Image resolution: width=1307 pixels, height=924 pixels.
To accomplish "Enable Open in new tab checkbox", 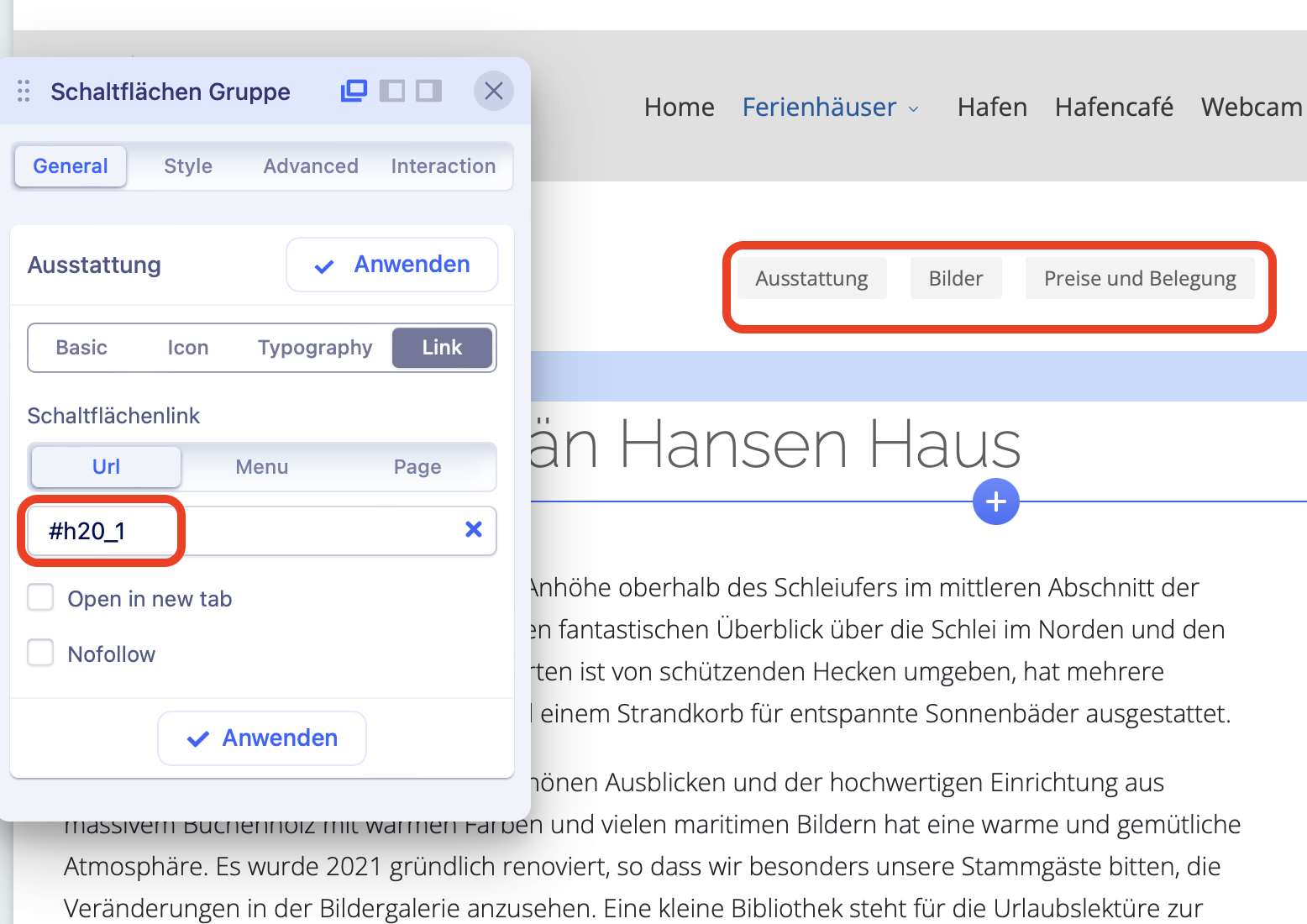I will click(x=40, y=598).
